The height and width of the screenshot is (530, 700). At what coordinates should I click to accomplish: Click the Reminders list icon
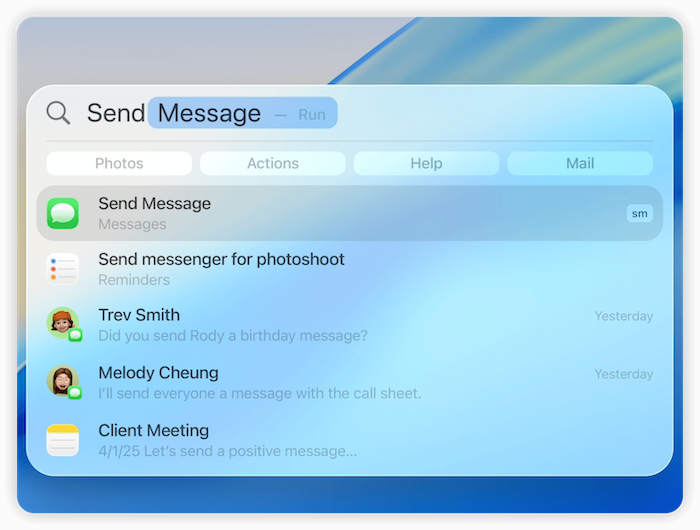(63, 269)
